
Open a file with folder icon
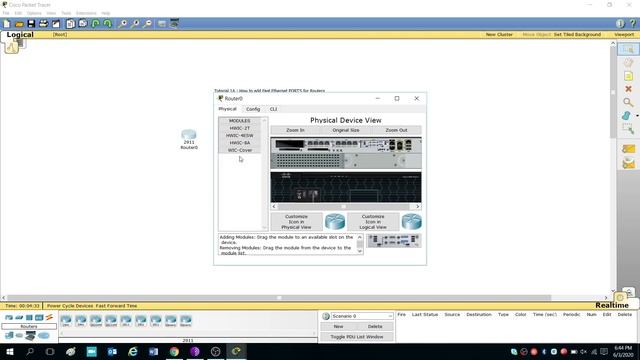(19, 24)
